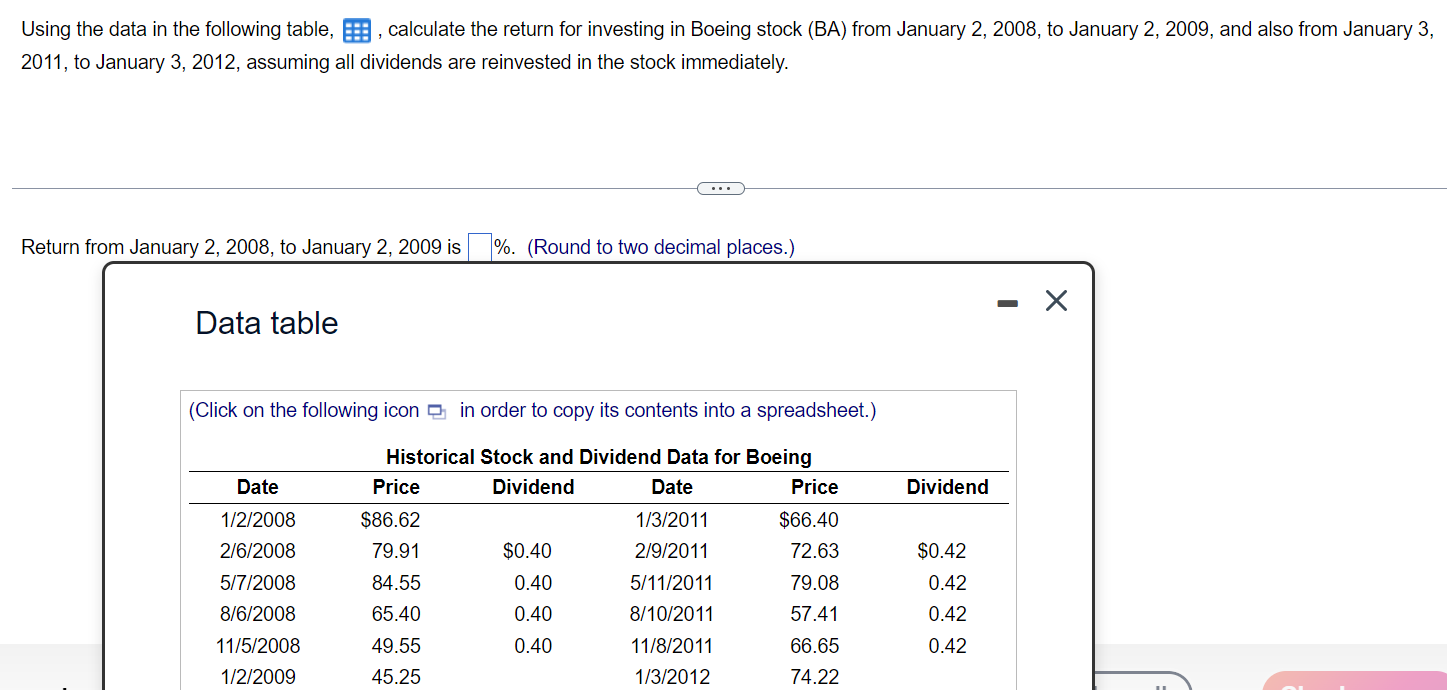Click the 45.25 price for 1/2/2009
The height and width of the screenshot is (690, 1447).
[396, 676]
